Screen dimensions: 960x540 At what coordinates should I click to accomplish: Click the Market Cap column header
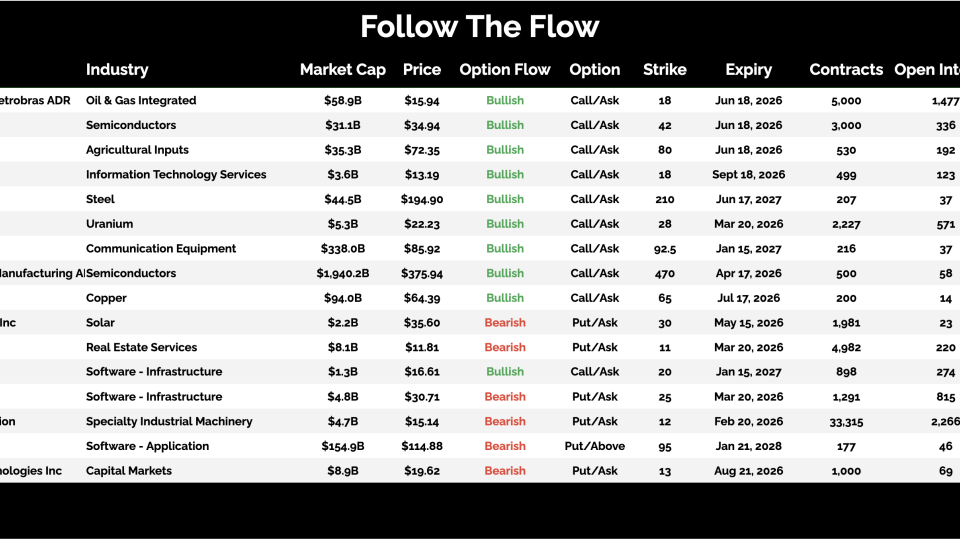[342, 70]
